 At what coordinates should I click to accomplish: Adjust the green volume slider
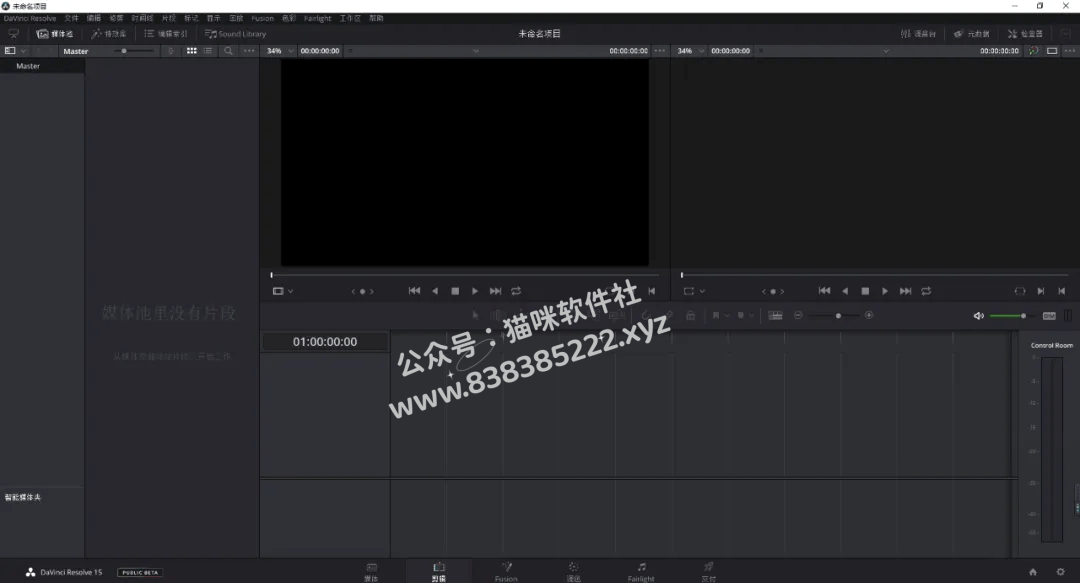(1011, 316)
